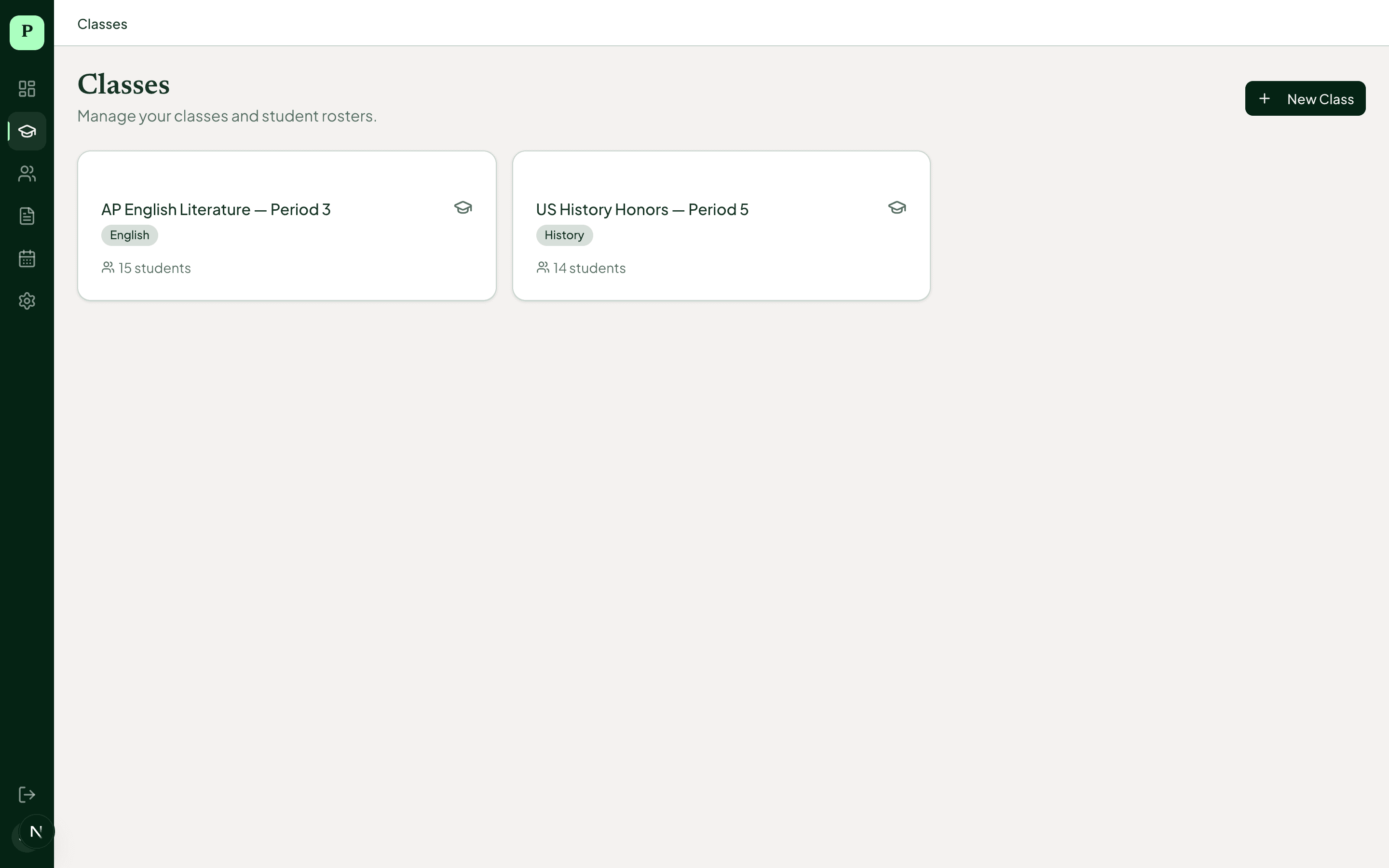
Task: Open the settings gear icon in sidebar
Action: coord(27,301)
